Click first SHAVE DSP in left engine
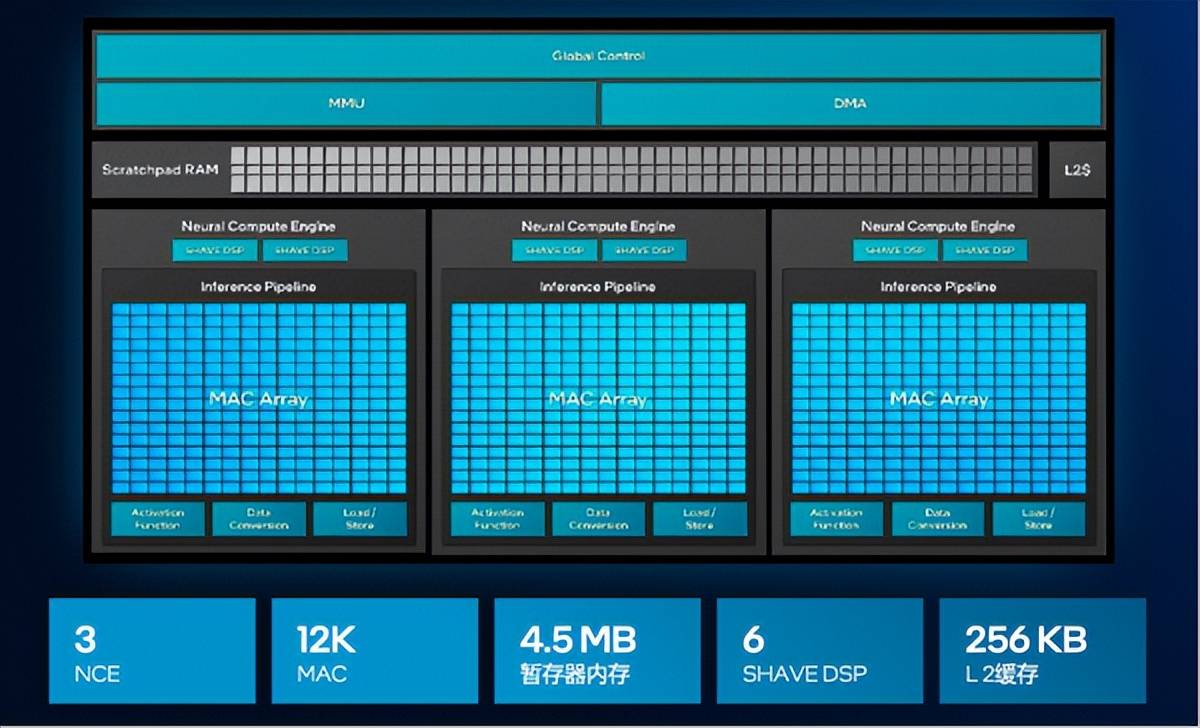 click(216, 250)
